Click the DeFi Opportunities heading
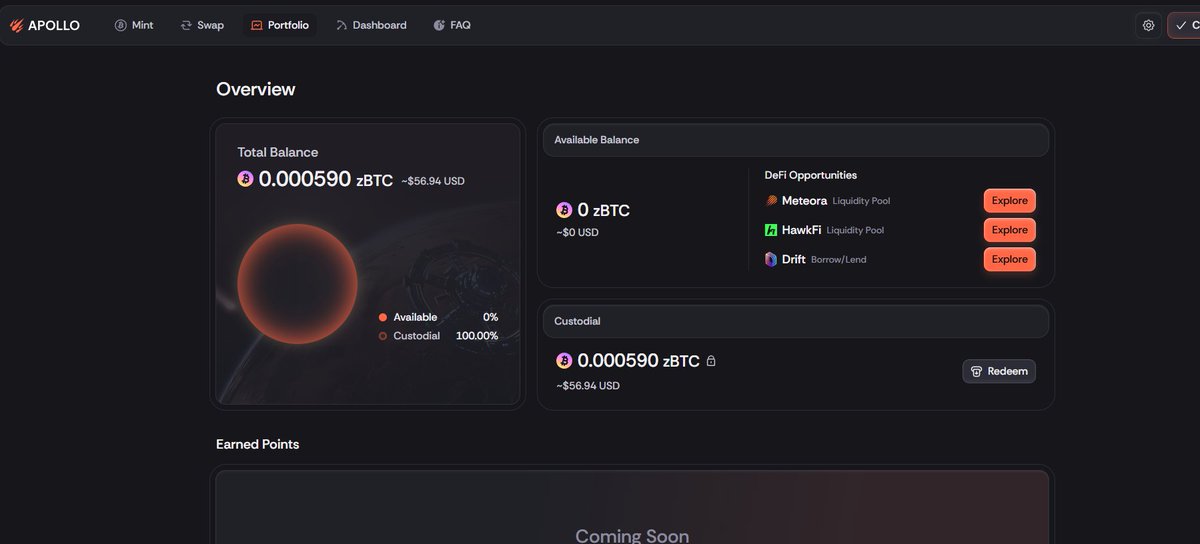This screenshot has width=1200, height=544. click(x=811, y=175)
